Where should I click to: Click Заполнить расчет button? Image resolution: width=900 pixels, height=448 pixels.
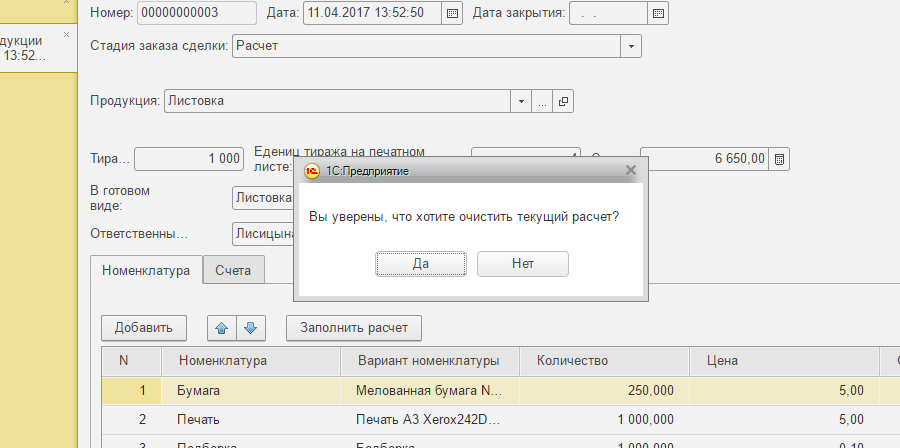click(354, 327)
